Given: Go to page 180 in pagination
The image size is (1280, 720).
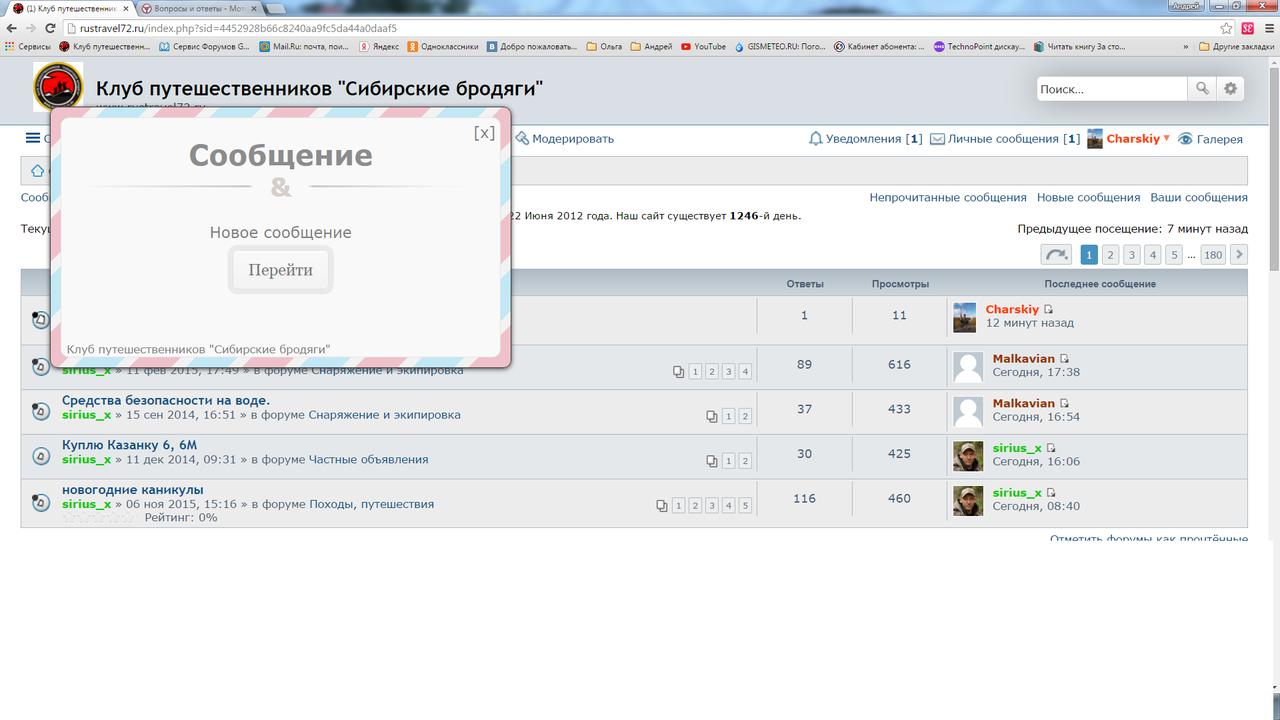Looking at the screenshot, I should [1212, 255].
